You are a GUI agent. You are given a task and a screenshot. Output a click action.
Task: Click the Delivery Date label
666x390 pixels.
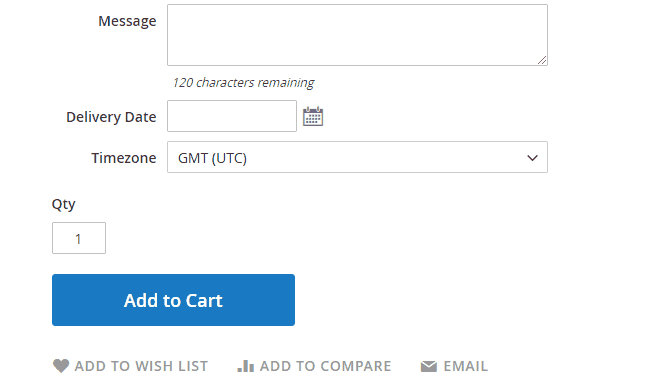point(111,117)
